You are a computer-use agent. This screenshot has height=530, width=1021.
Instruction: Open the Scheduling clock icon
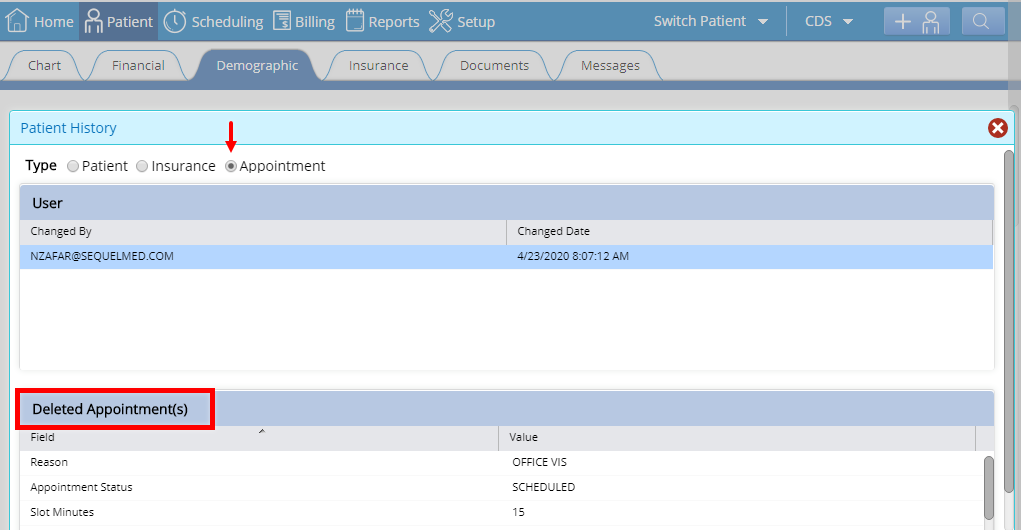175,21
